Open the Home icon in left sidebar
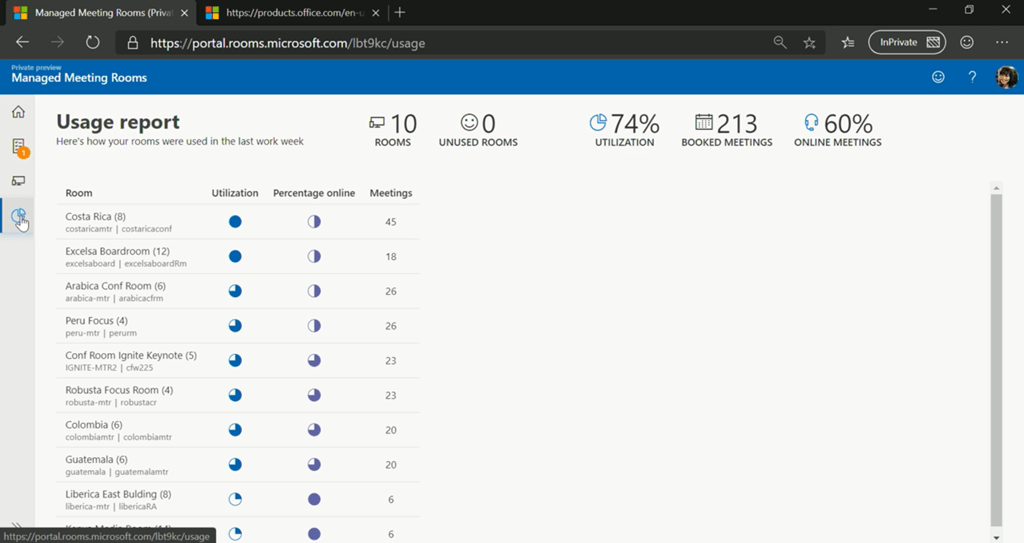Image resolution: width=1024 pixels, height=543 pixels. (x=18, y=111)
